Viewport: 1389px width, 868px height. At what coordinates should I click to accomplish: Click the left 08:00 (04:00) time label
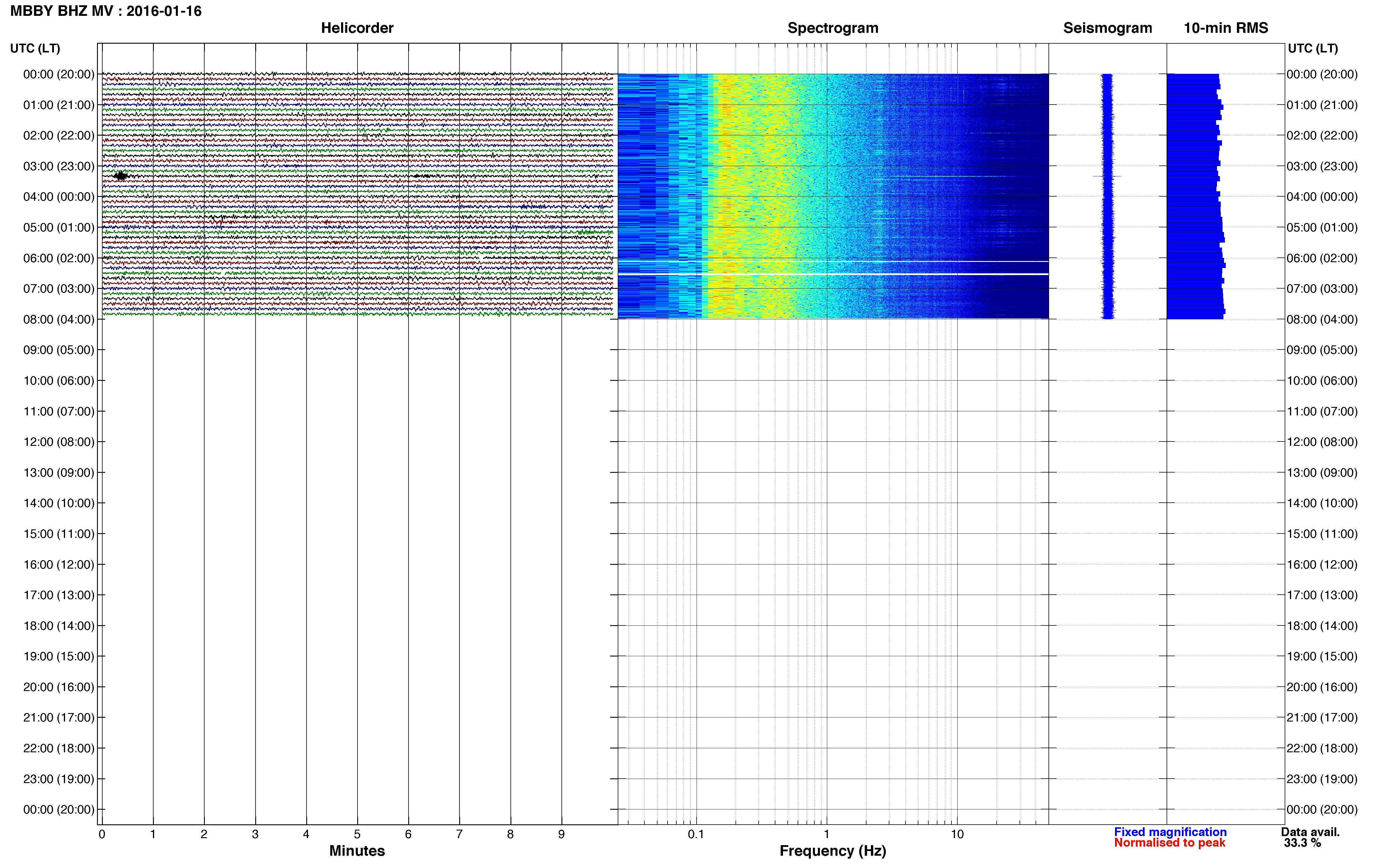click(59, 319)
